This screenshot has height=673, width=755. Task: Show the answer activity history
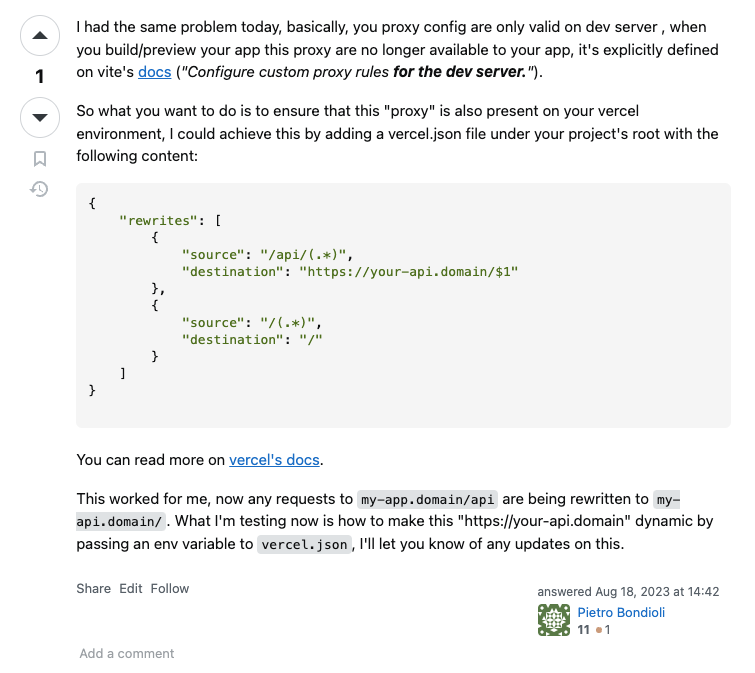point(39,189)
